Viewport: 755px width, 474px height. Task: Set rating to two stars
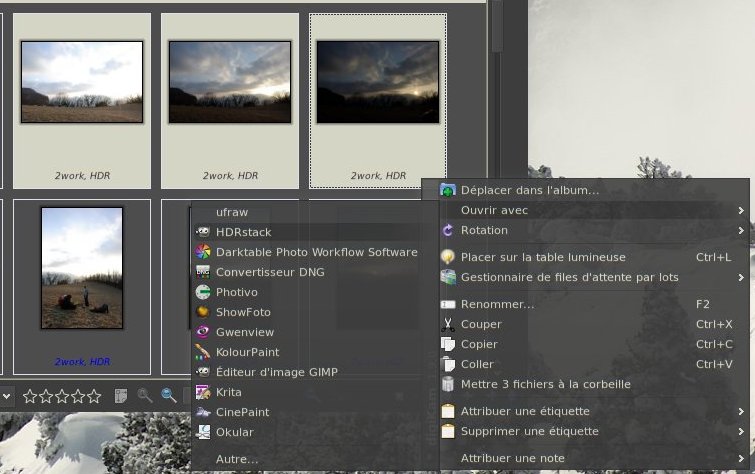point(46,396)
